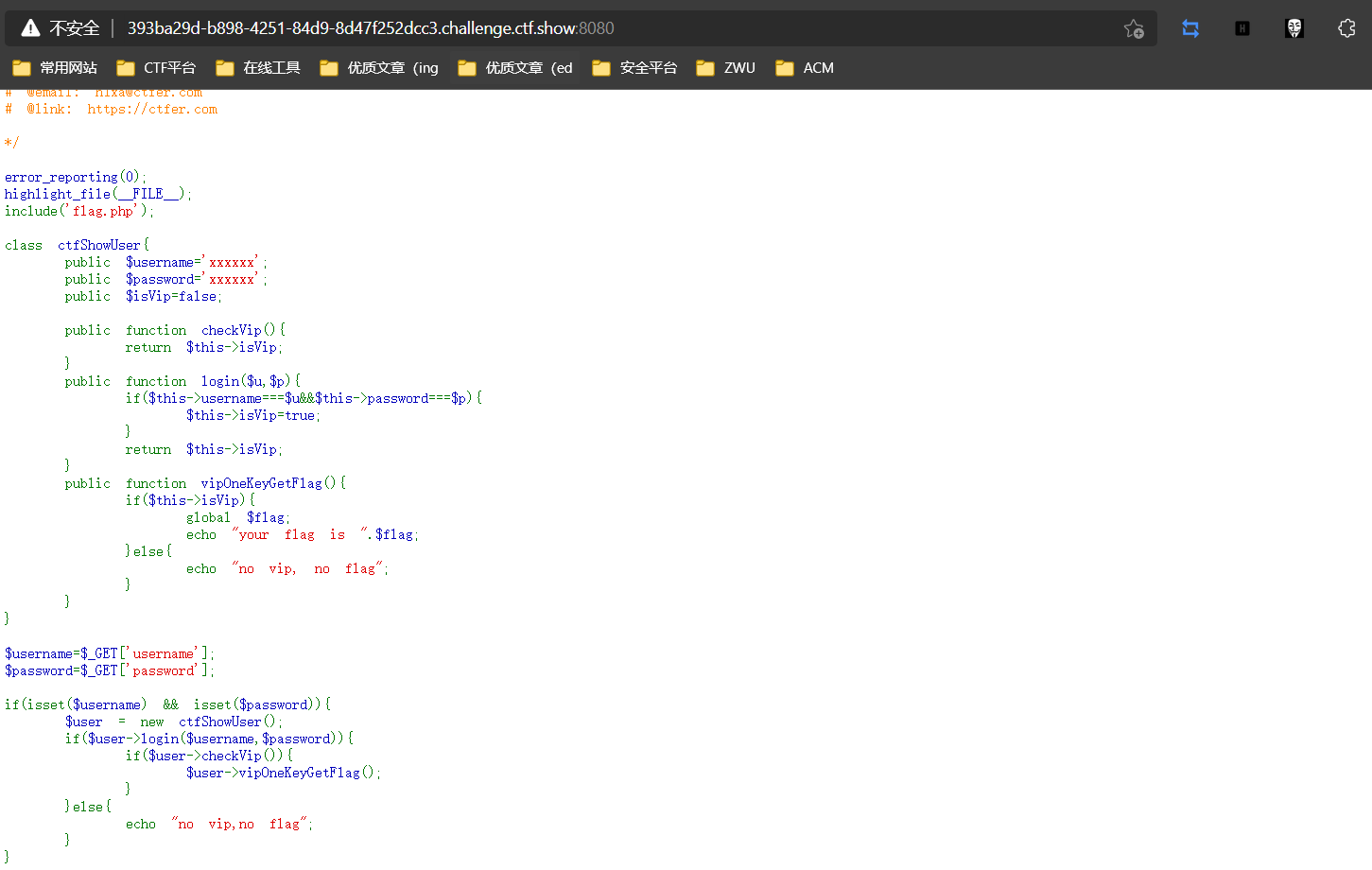Click the blue sync extension icon

coord(1190,28)
